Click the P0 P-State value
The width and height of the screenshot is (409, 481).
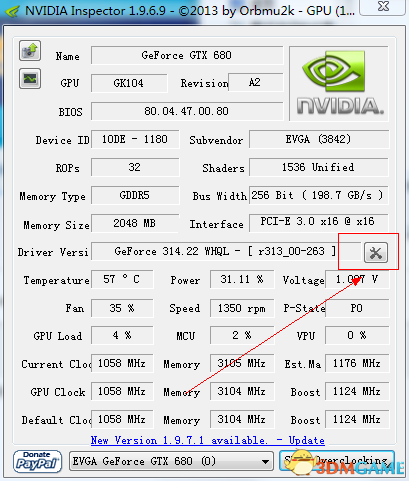click(x=357, y=308)
